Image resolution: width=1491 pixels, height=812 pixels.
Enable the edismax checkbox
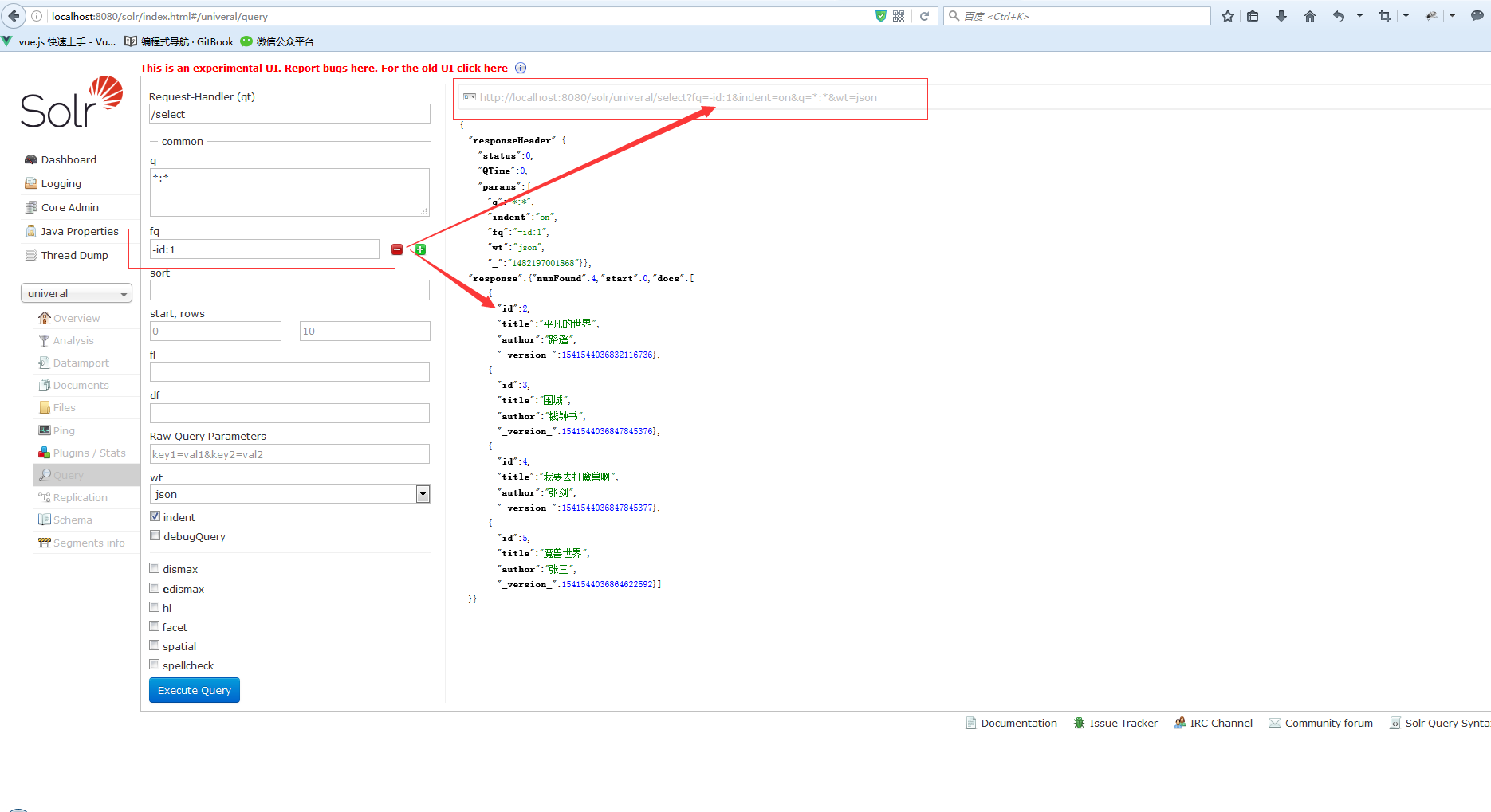click(155, 588)
